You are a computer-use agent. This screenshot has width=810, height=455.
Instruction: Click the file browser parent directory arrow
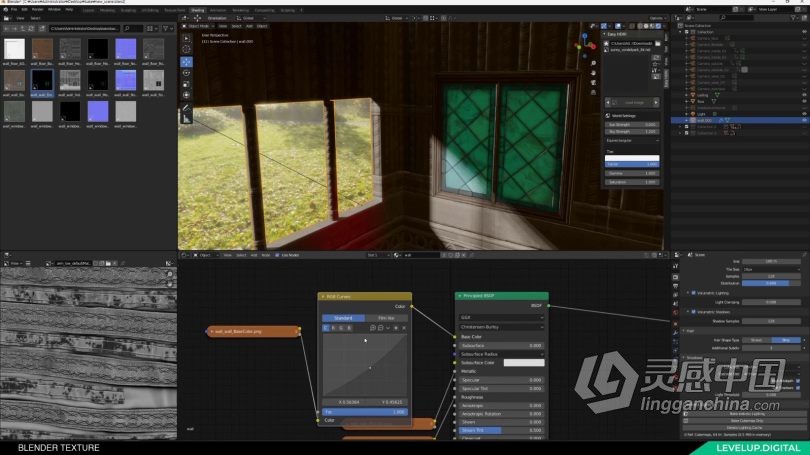pos(23,28)
